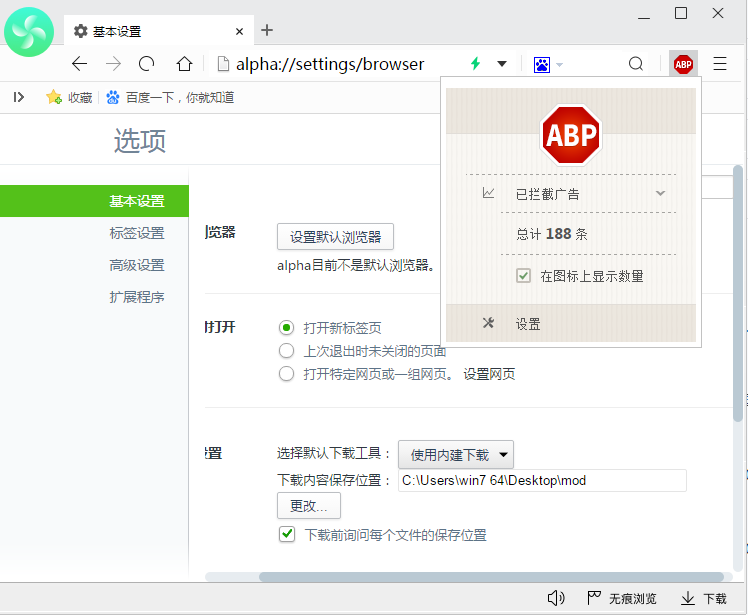The width and height of the screenshot is (748, 615).
Task: Click the magnifier search icon
Action: 635,63
